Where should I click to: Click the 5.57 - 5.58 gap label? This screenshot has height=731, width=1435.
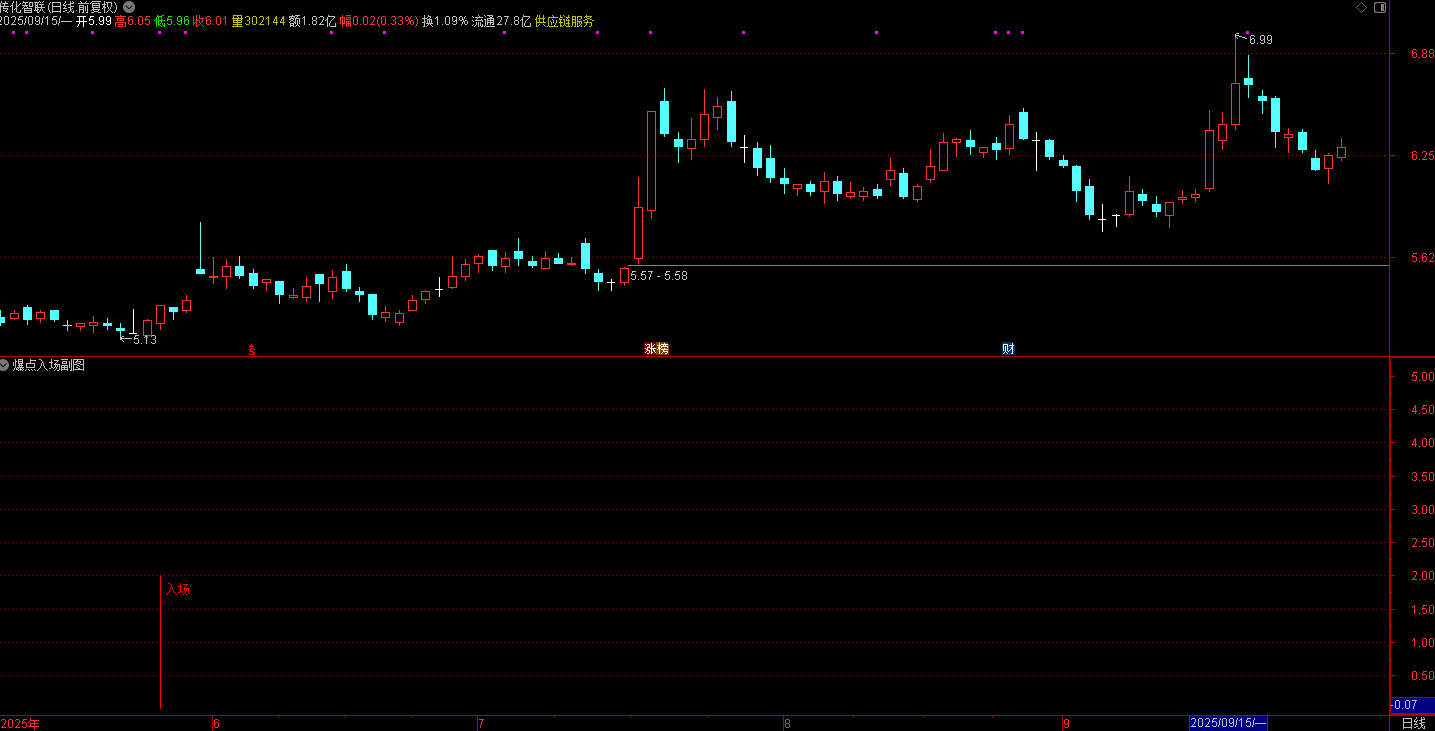(x=659, y=276)
